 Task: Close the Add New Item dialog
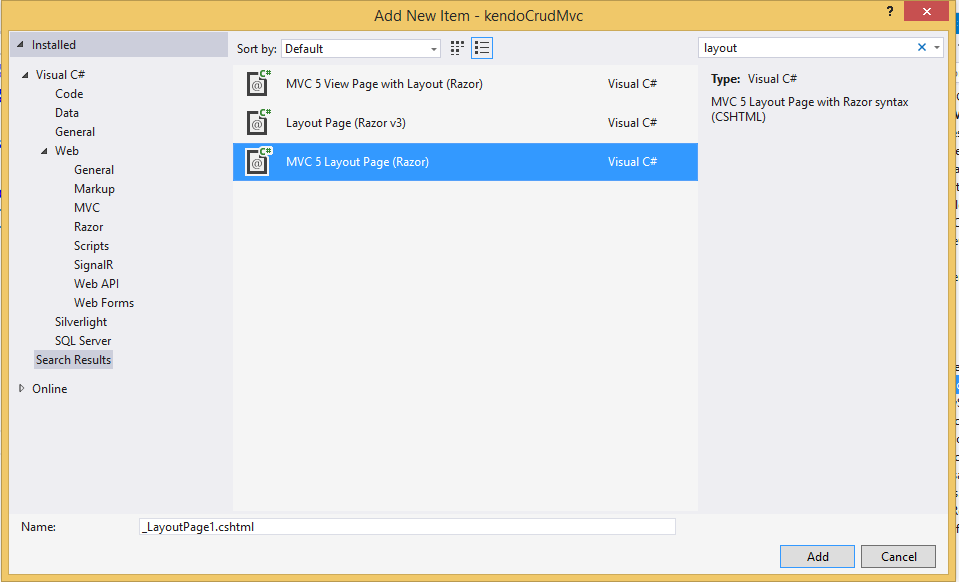(926, 11)
